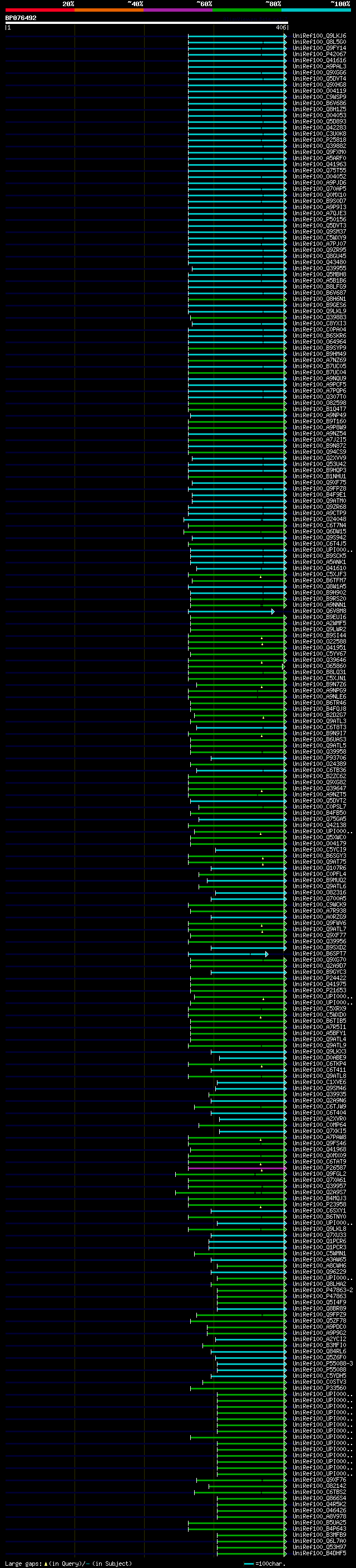
Task: Open the UniRef100_O22588 hit
Action: 319,641
